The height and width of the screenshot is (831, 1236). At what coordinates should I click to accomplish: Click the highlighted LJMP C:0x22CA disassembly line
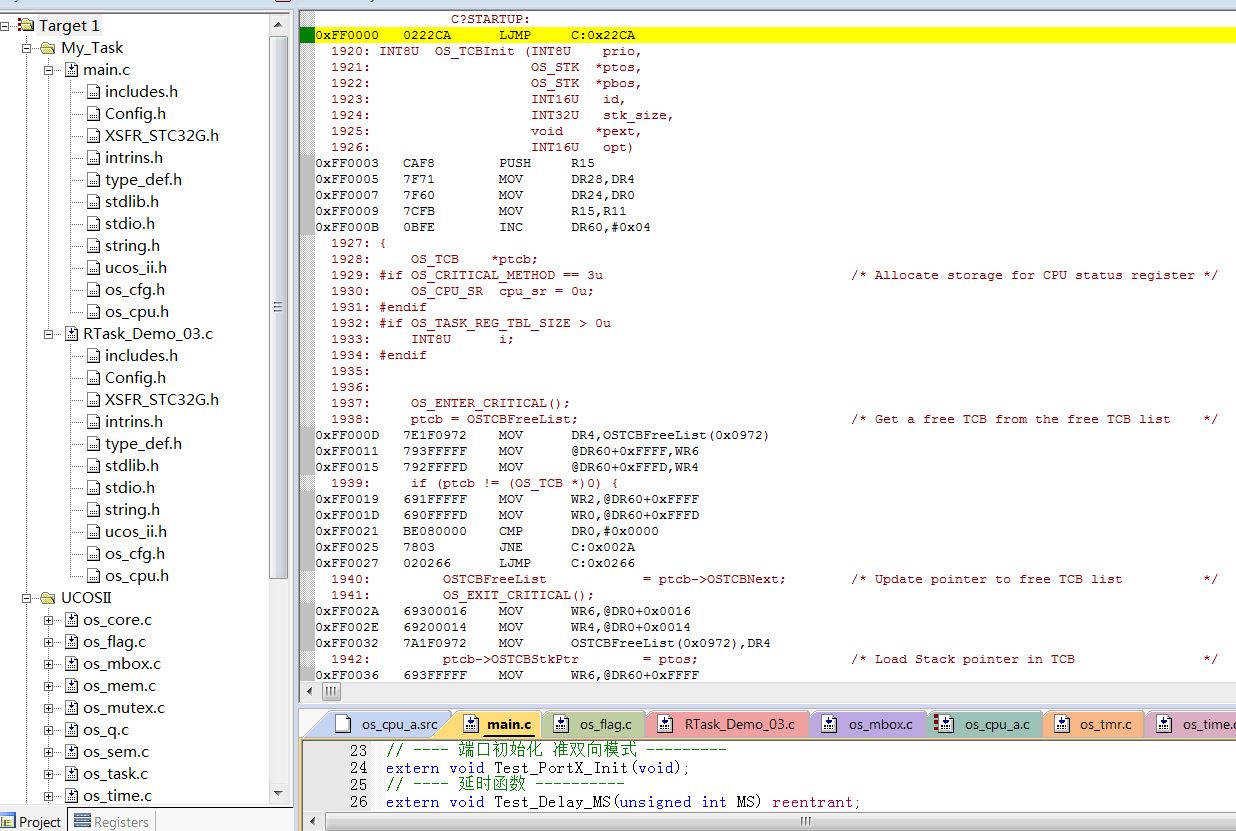tap(775, 35)
